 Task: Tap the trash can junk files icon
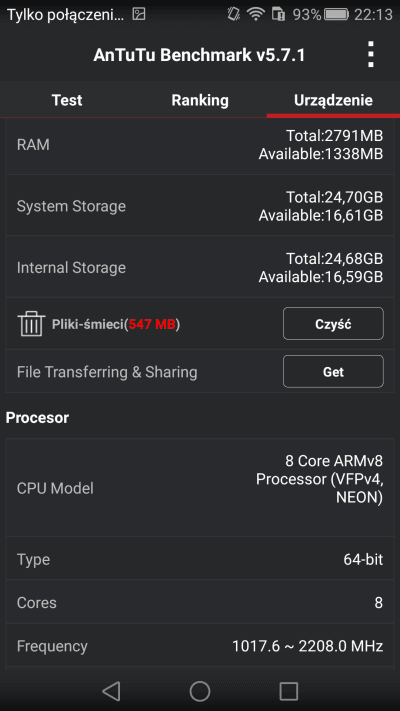coord(31,323)
